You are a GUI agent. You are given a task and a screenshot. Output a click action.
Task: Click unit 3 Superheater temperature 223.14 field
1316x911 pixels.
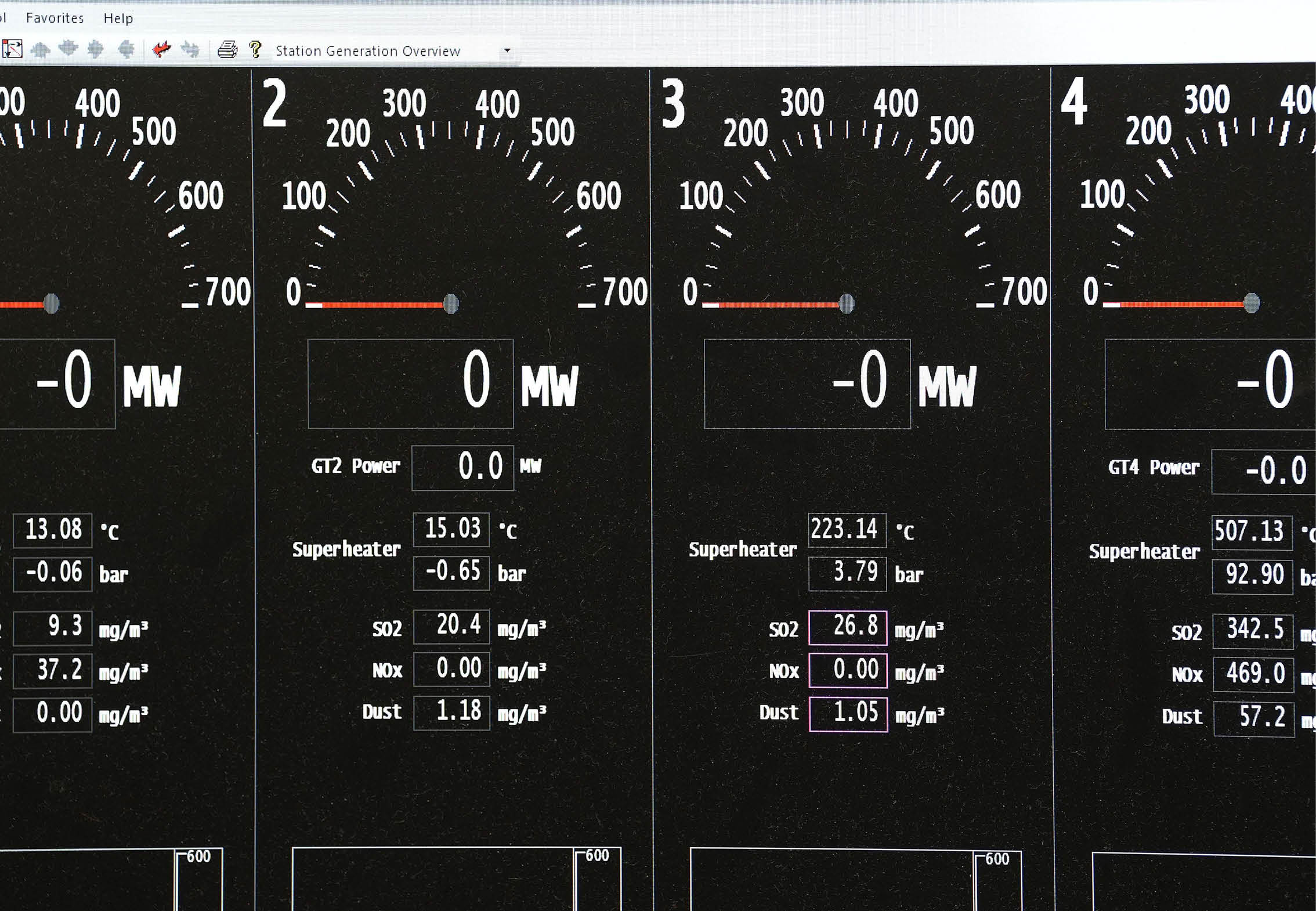point(847,530)
